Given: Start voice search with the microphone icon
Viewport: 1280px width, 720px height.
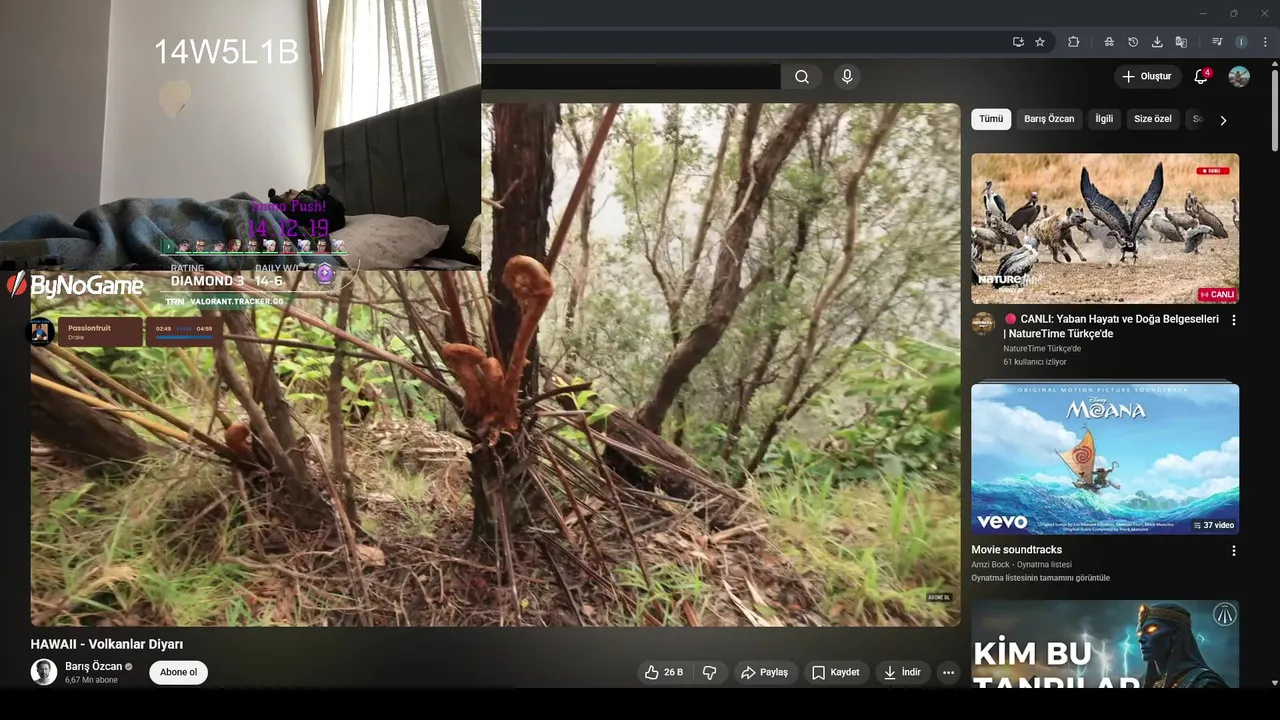Looking at the screenshot, I should pyautogui.click(x=847, y=77).
